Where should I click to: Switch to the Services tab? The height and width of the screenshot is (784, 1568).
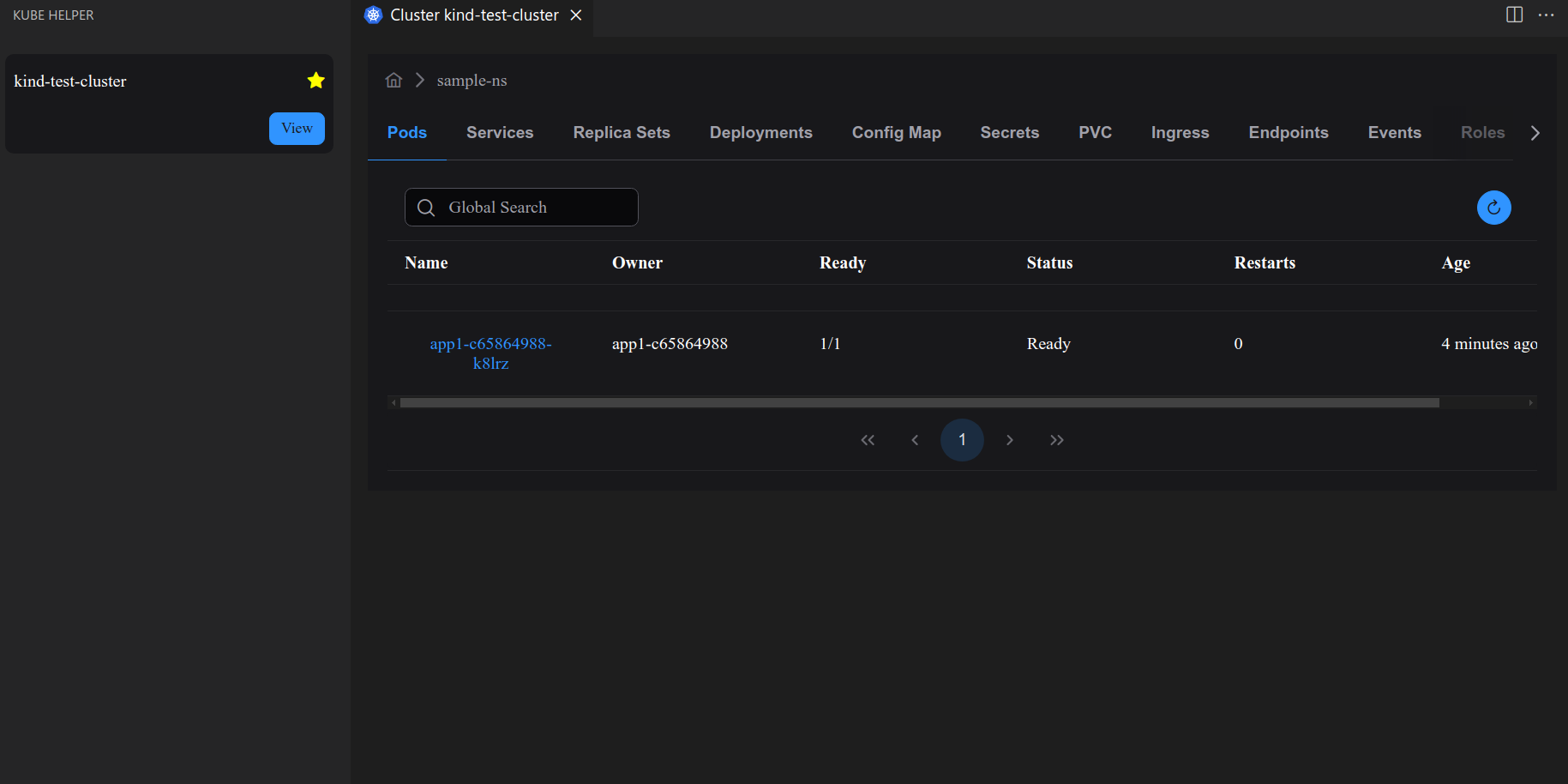(500, 133)
